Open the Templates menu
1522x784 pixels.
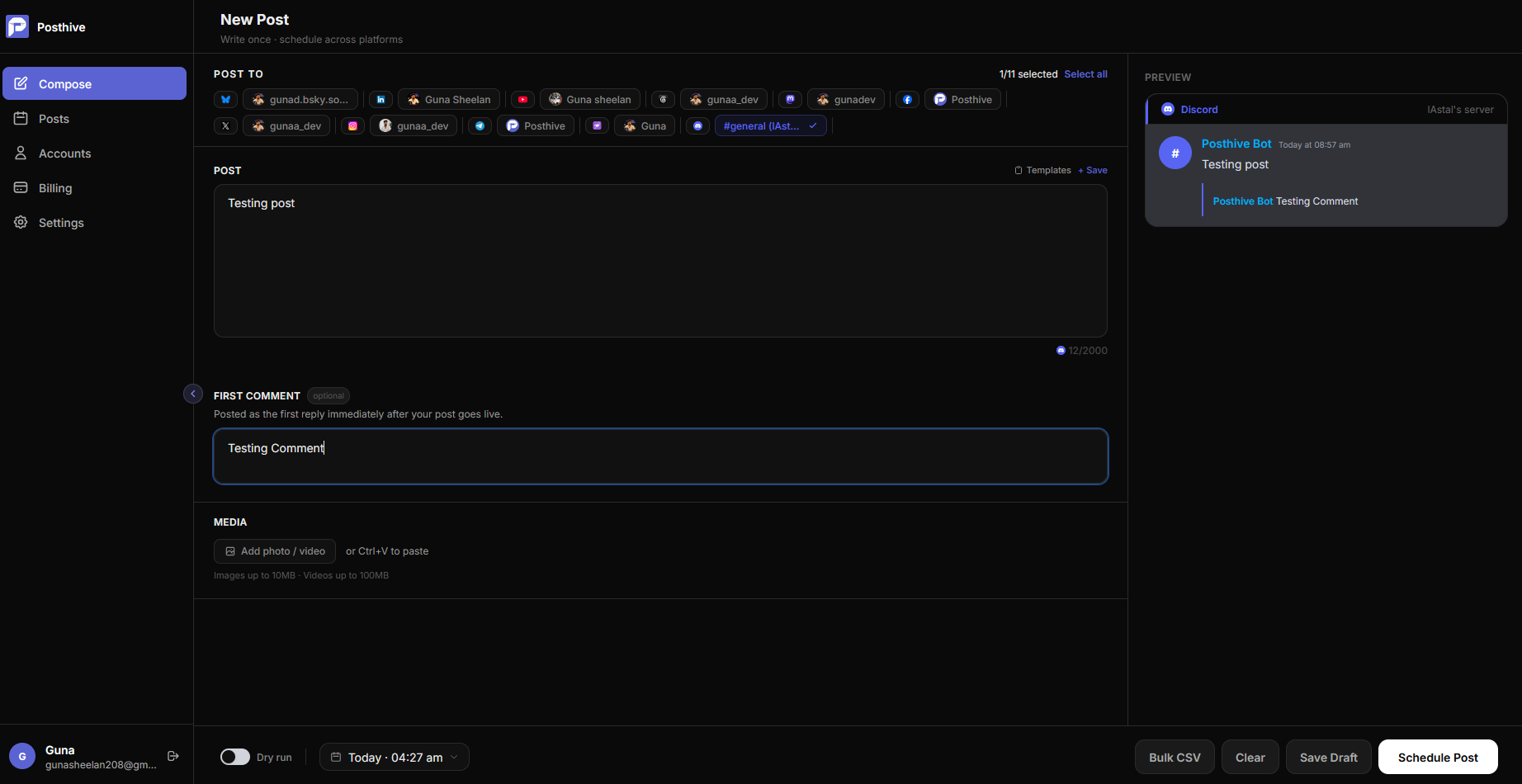1042,170
